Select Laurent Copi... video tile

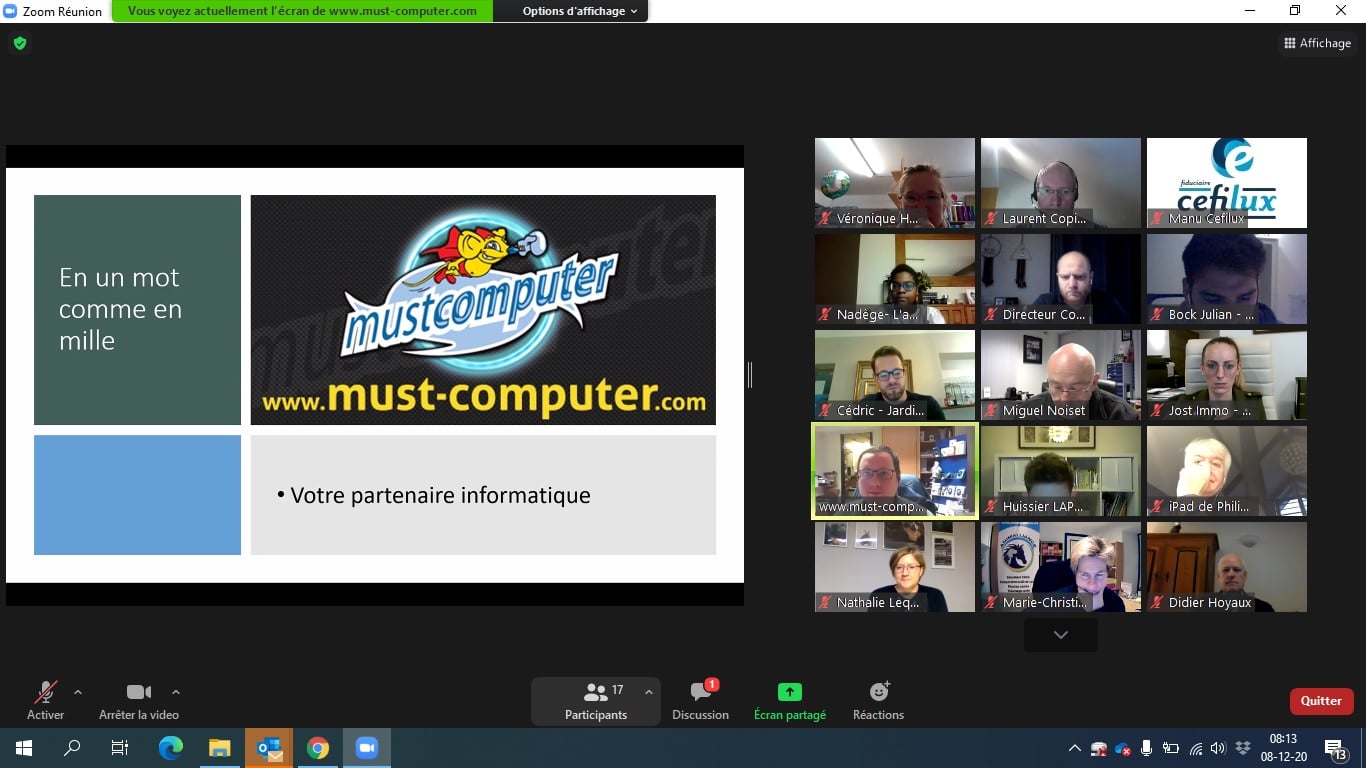point(1061,183)
